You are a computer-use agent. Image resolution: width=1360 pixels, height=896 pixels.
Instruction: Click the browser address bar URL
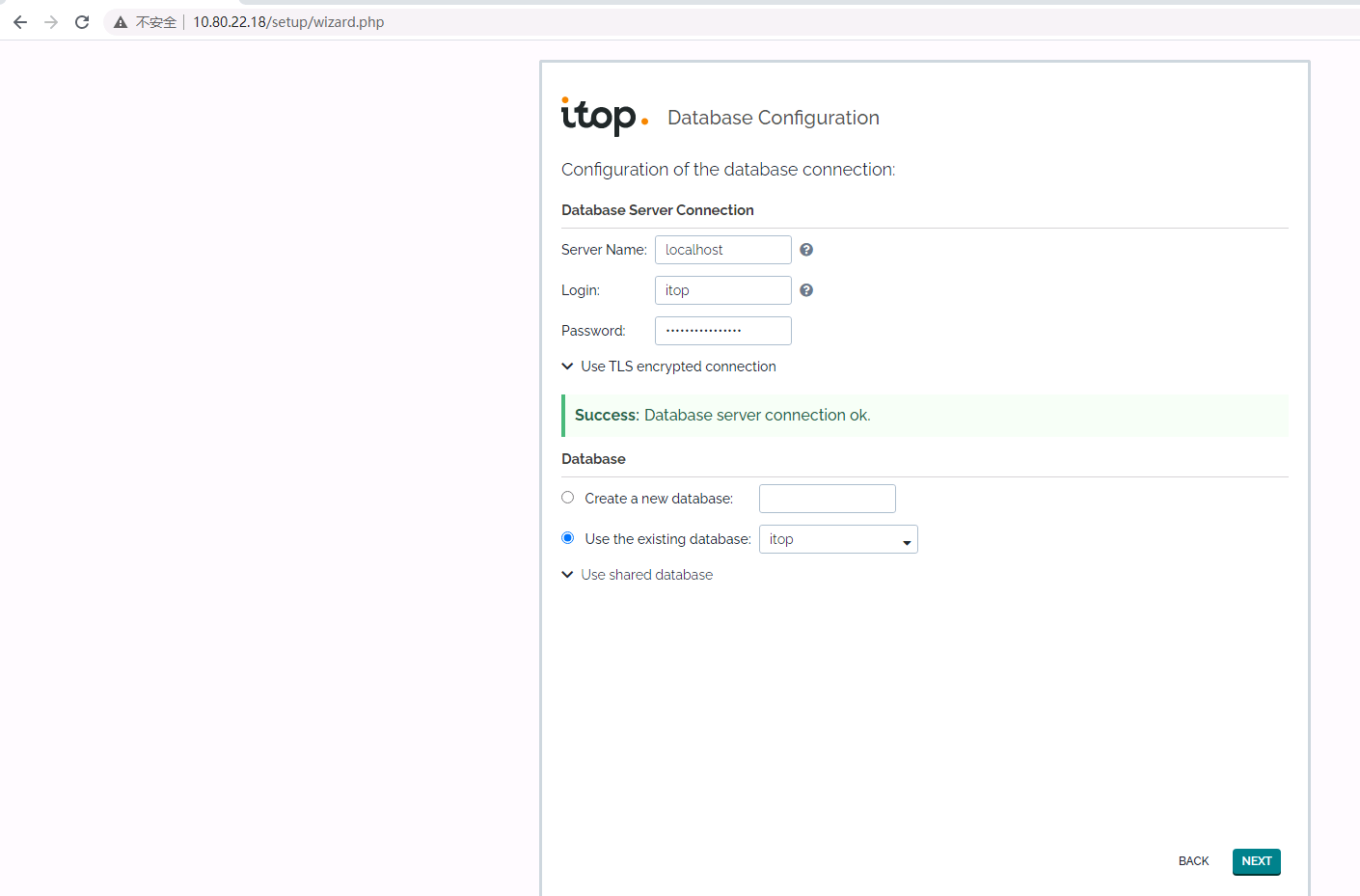point(288,22)
